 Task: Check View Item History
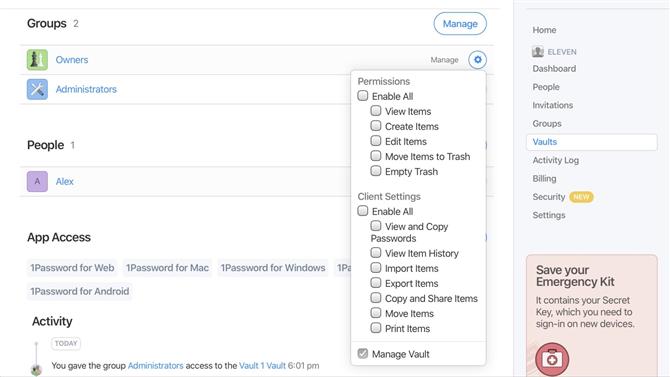point(376,253)
